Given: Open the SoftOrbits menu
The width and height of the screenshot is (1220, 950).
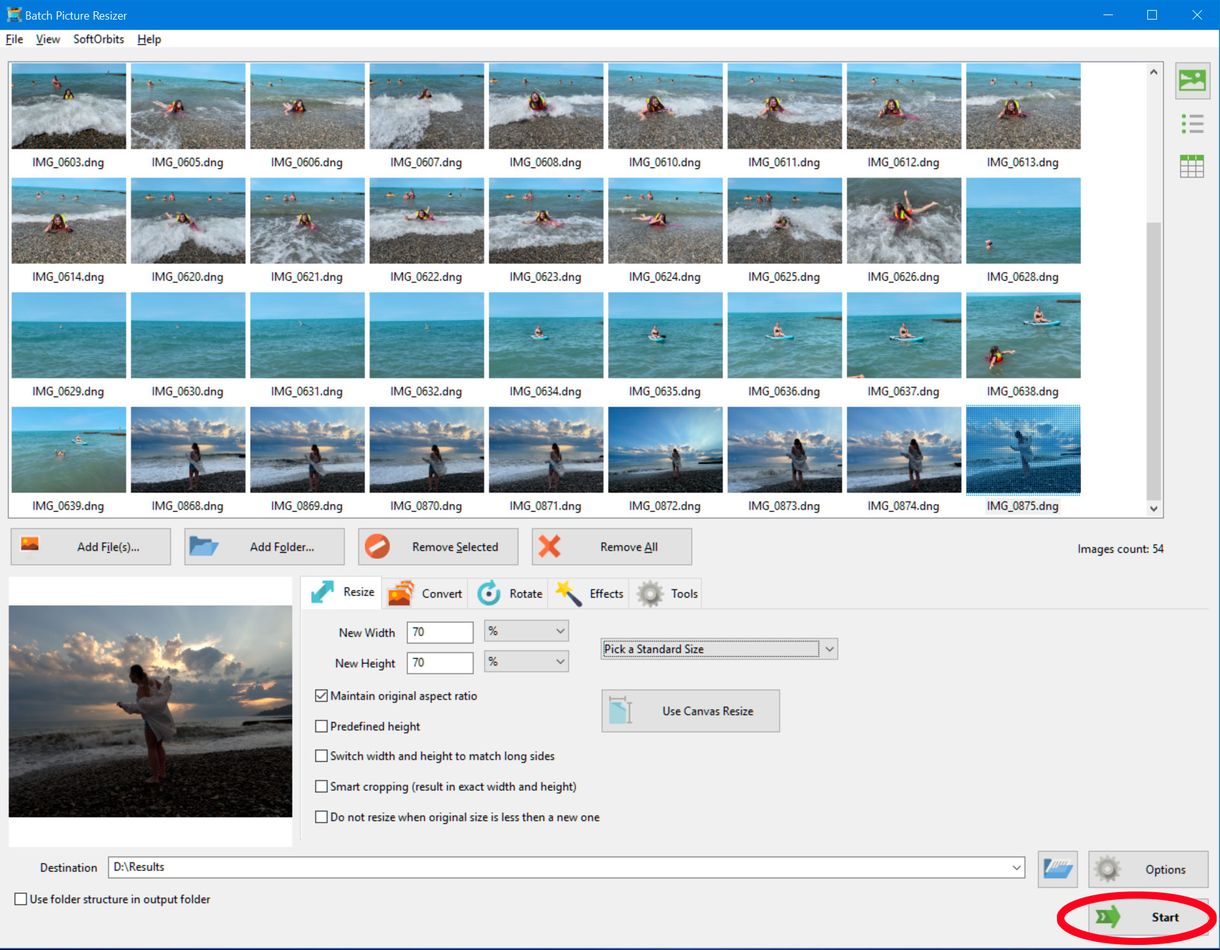Looking at the screenshot, I should click(x=97, y=39).
